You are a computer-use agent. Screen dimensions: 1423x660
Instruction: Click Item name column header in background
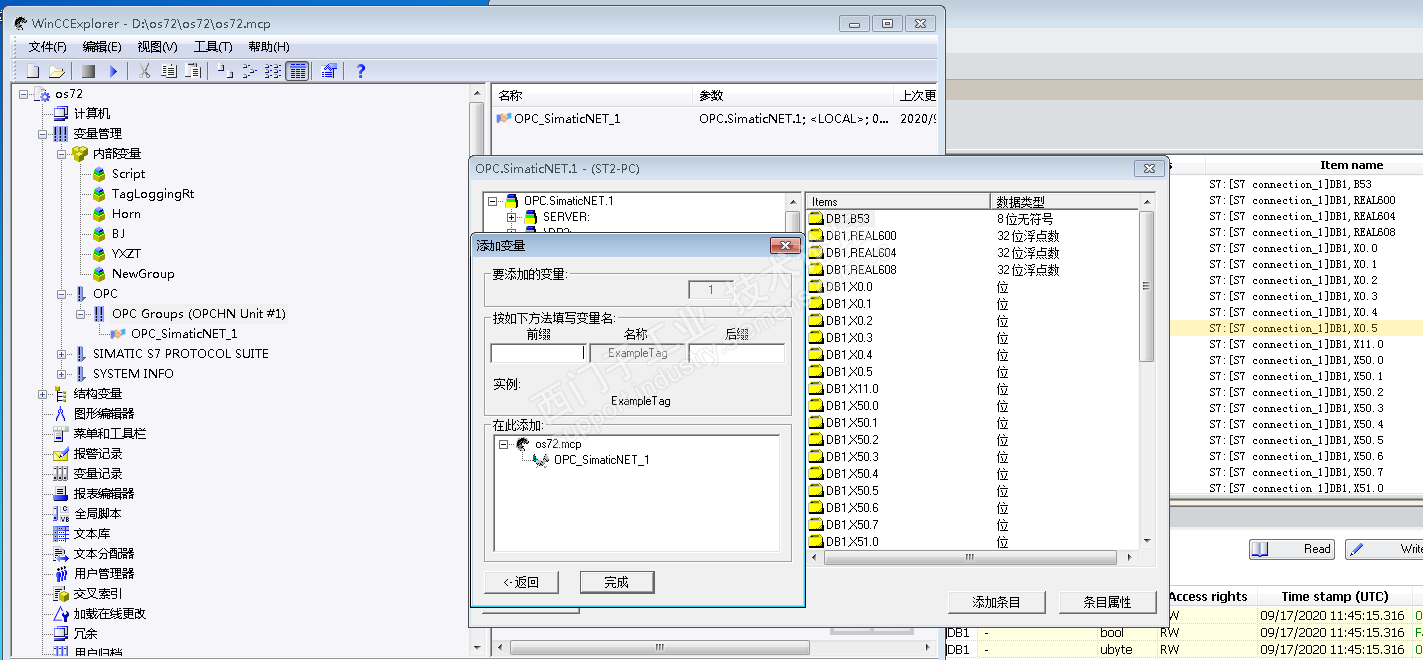(x=1351, y=165)
